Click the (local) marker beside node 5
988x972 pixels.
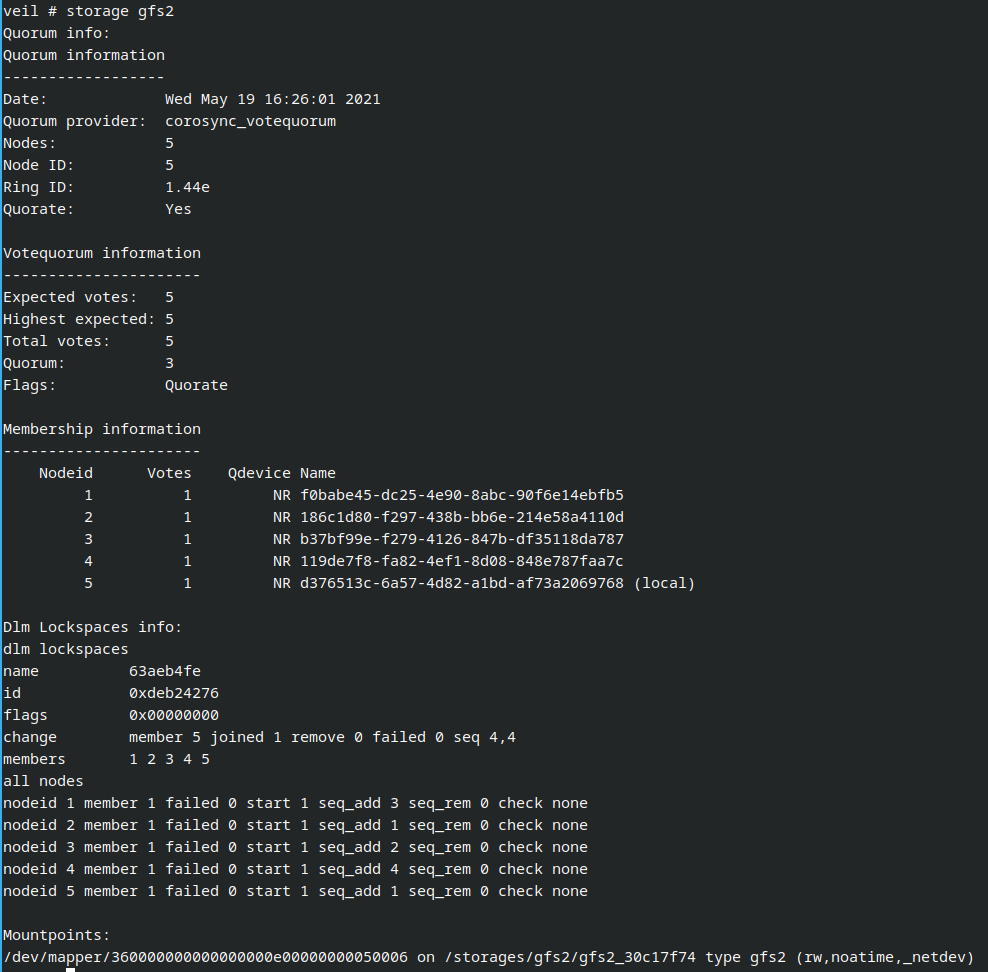[x=664, y=583]
